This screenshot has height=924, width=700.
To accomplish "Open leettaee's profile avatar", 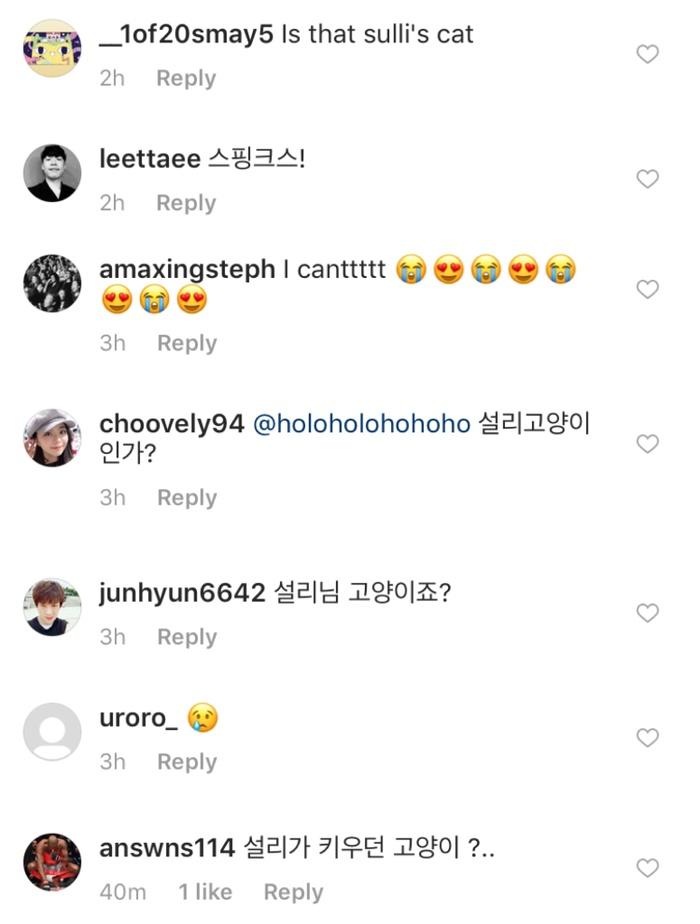I will (x=52, y=173).
